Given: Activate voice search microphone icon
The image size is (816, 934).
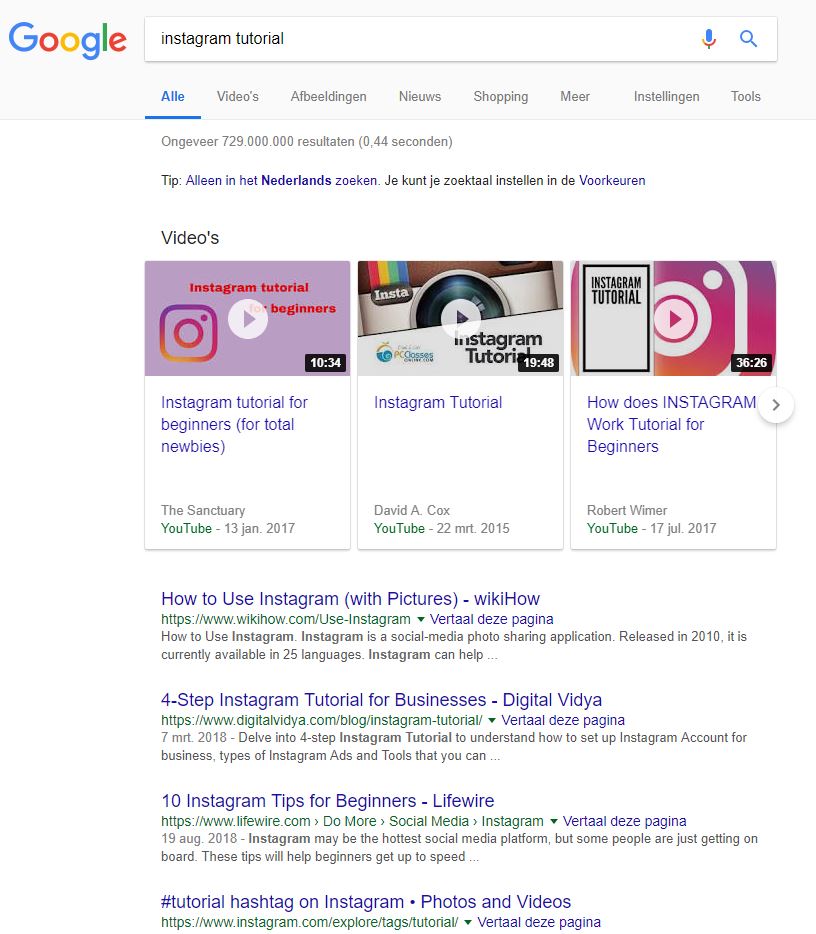Looking at the screenshot, I should coord(709,39).
